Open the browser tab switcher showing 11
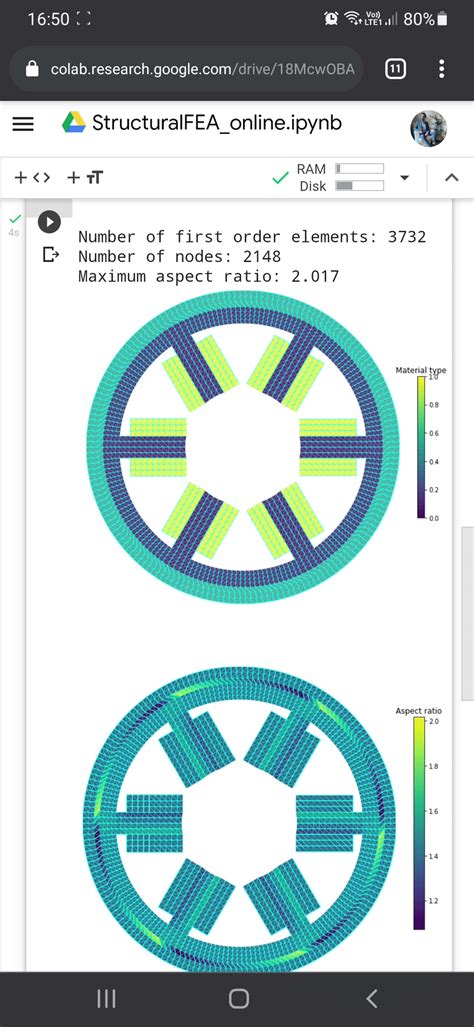The width and height of the screenshot is (474, 1027). pyautogui.click(x=395, y=68)
